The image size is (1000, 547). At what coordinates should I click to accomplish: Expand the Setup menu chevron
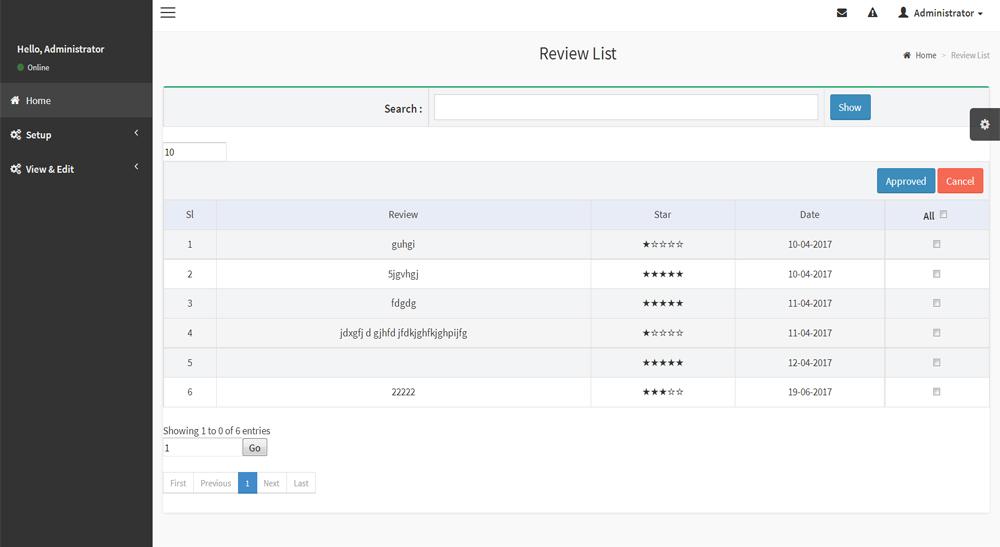point(136,134)
